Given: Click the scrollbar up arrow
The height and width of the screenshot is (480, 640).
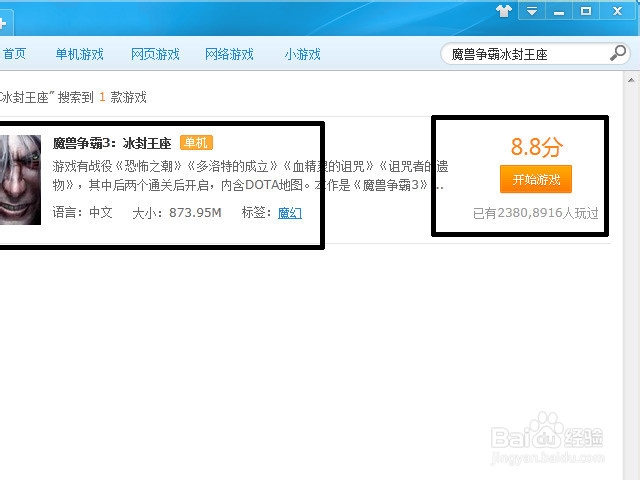Looking at the screenshot, I should pyautogui.click(x=631, y=80).
